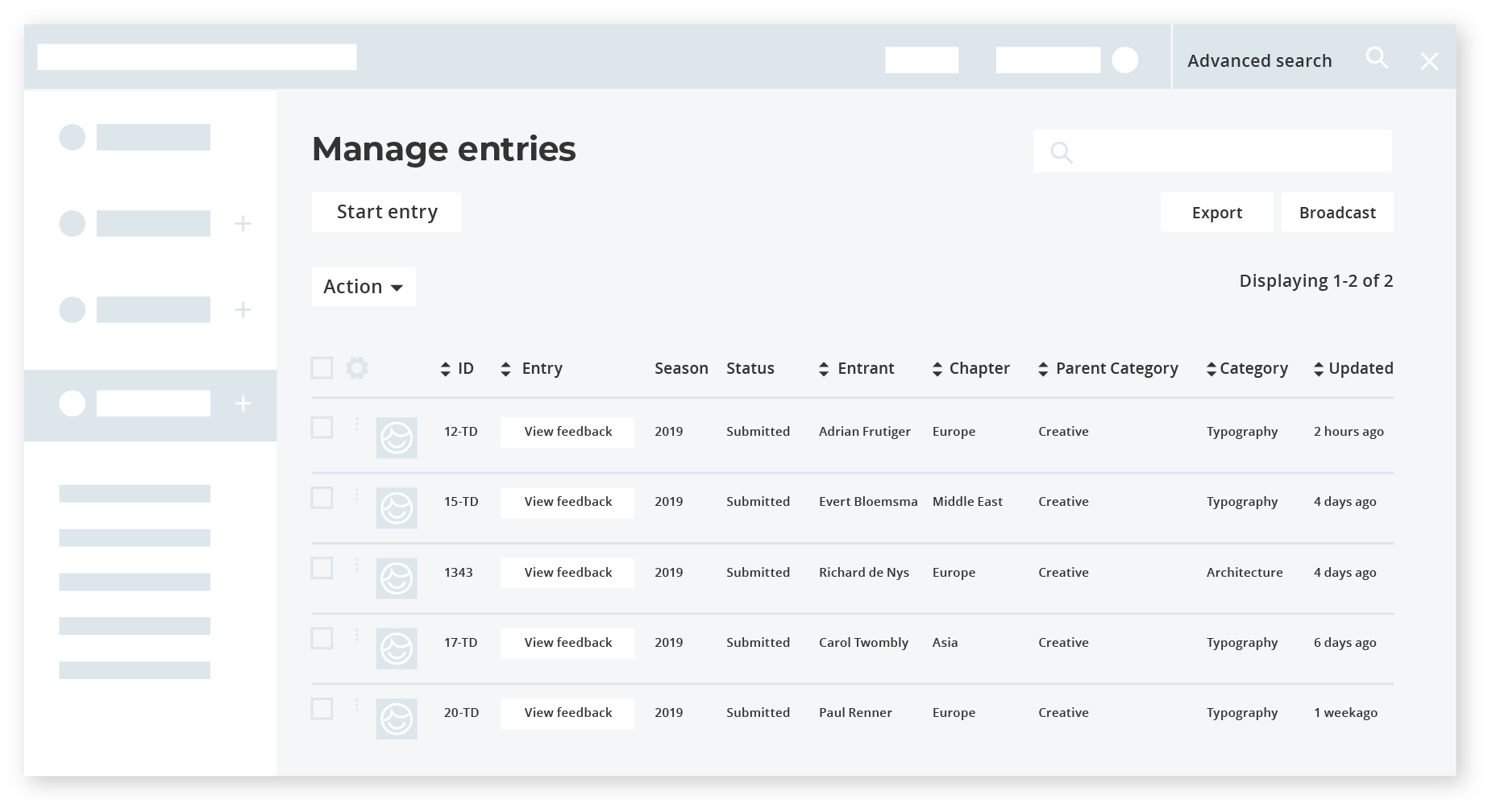Sort table by ID column arrows
The width and height of the screenshot is (1492, 812).
(x=446, y=369)
